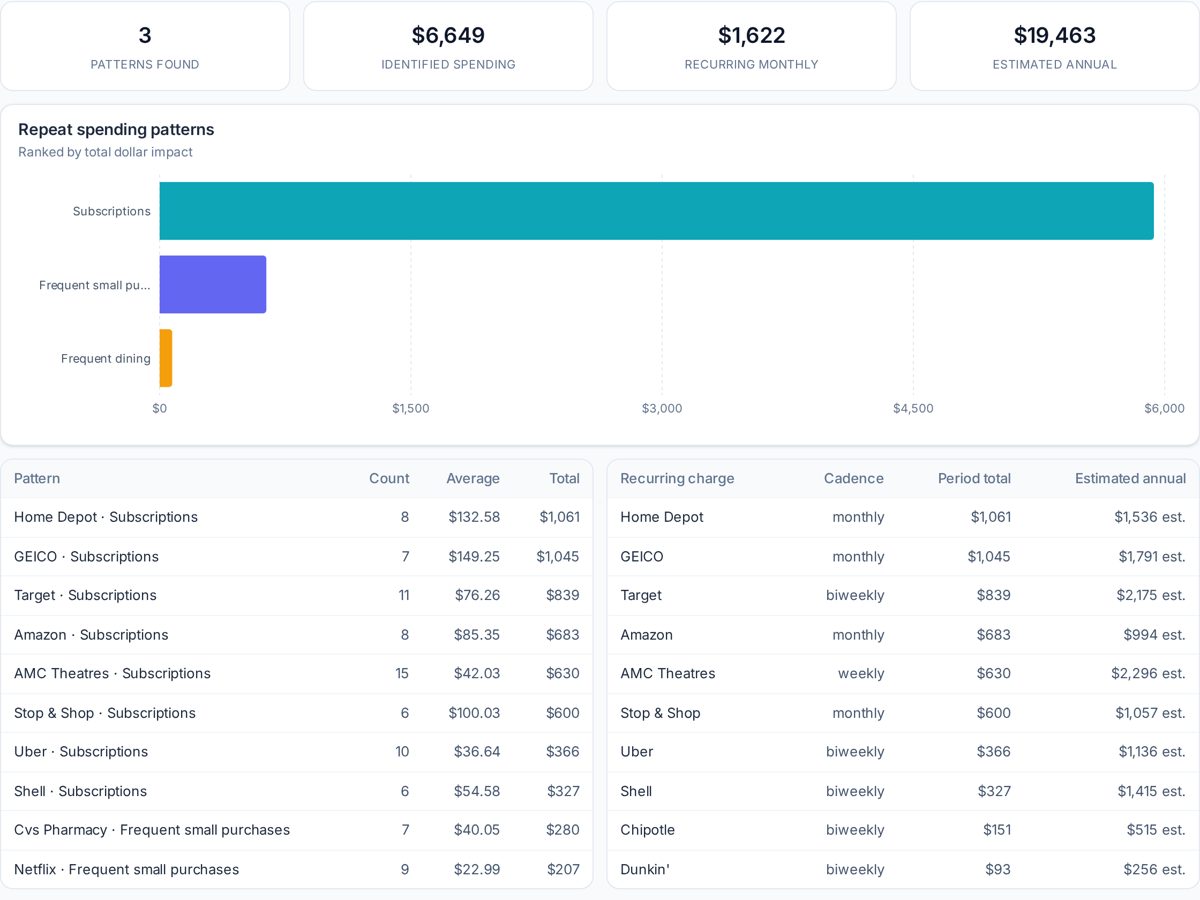
Task: Click the Frequent dining orange bar
Action: tap(166, 358)
